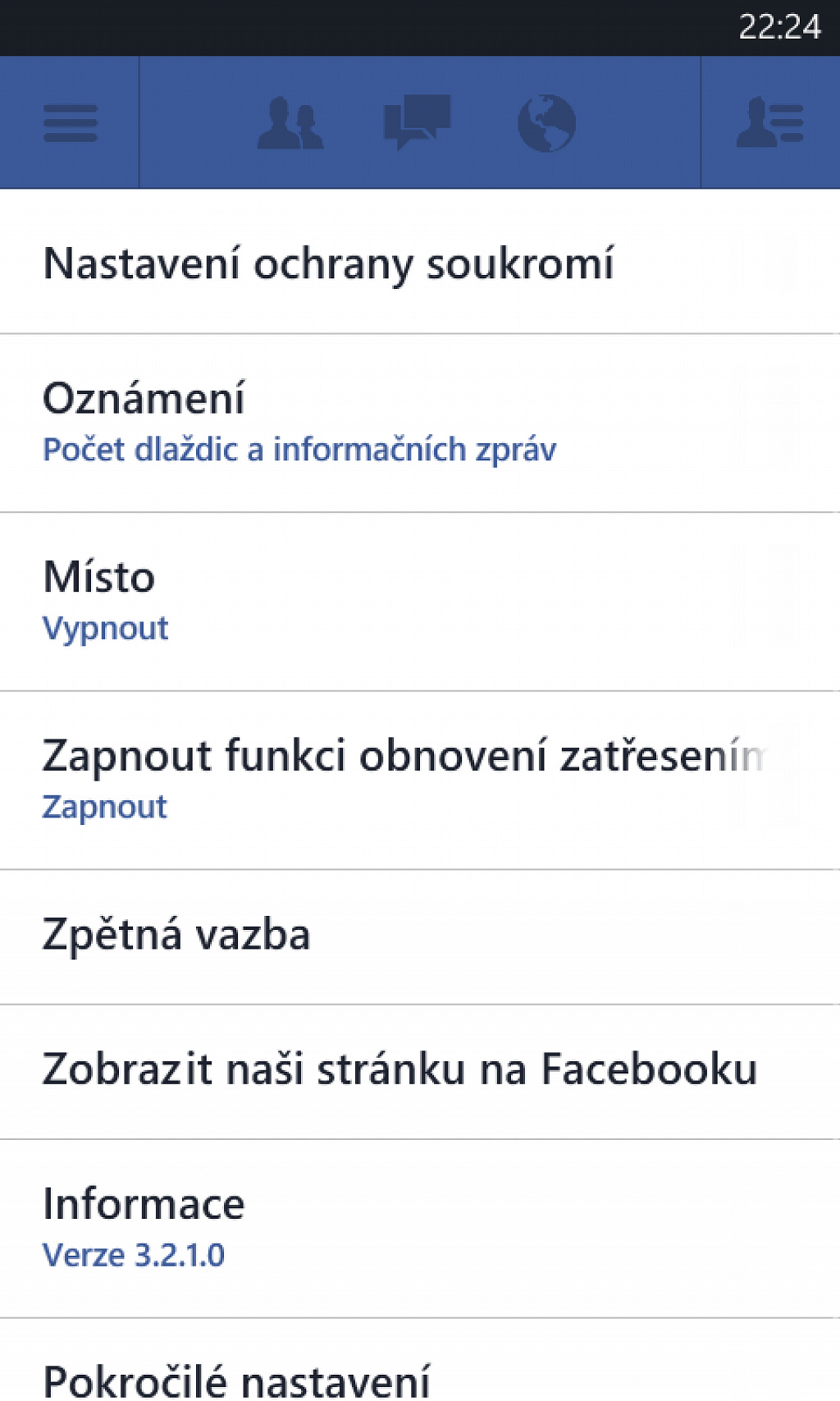
Task: Select the Místo setting row
Action: (x=420, y=602)
